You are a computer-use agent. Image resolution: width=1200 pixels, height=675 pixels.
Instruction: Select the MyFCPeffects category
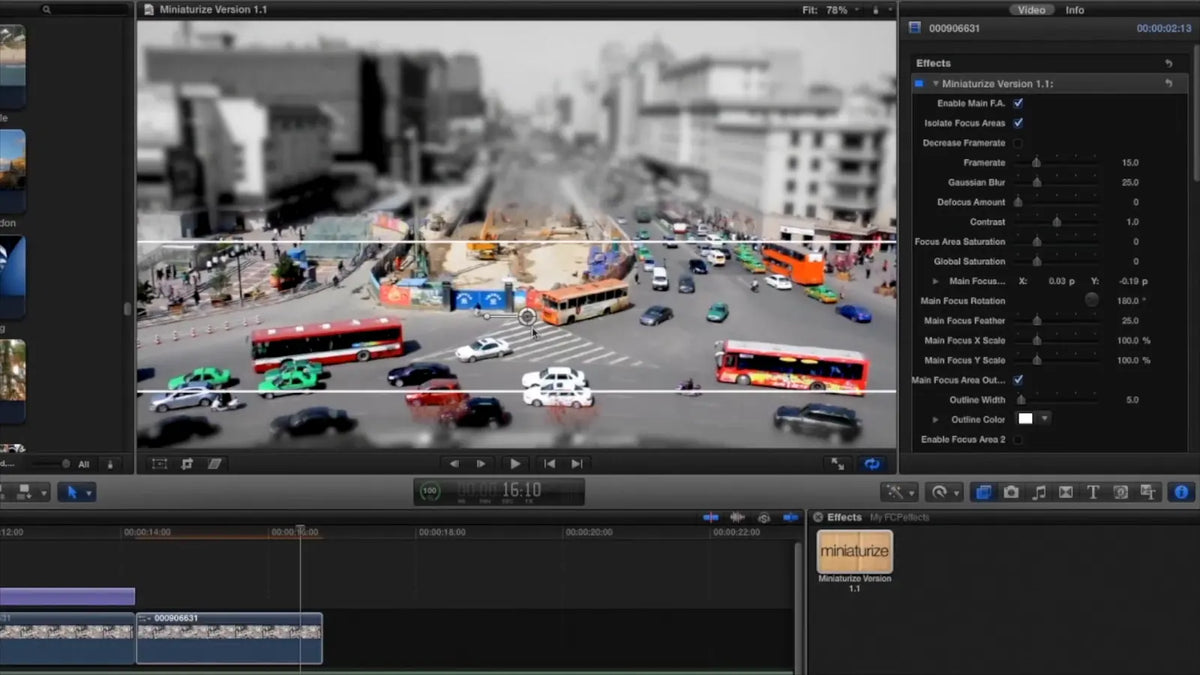point(899,517)
